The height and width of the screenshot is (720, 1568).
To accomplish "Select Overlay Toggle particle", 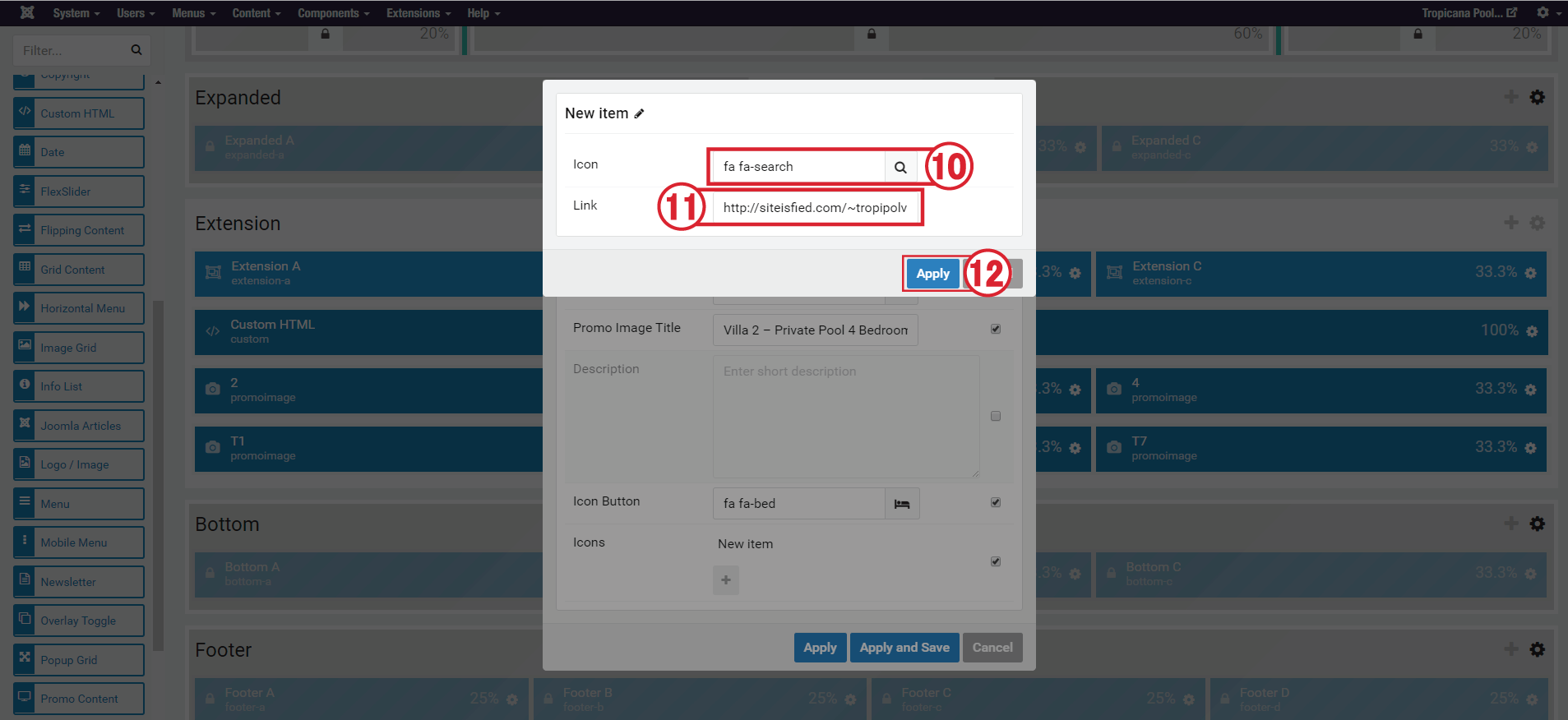I will pyautogui.click(x=79, y=621).
